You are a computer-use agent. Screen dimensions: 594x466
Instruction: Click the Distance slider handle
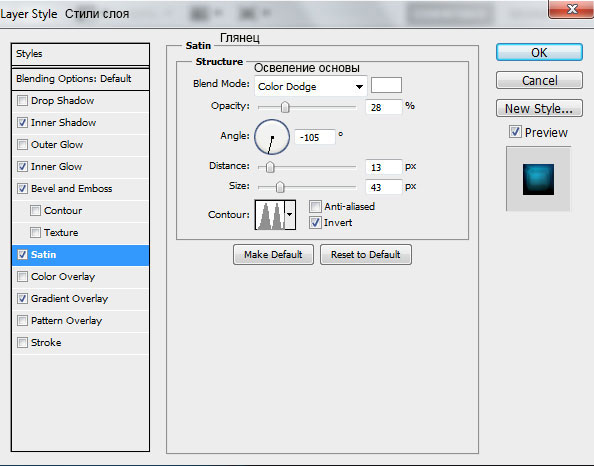tap(270, 167)
